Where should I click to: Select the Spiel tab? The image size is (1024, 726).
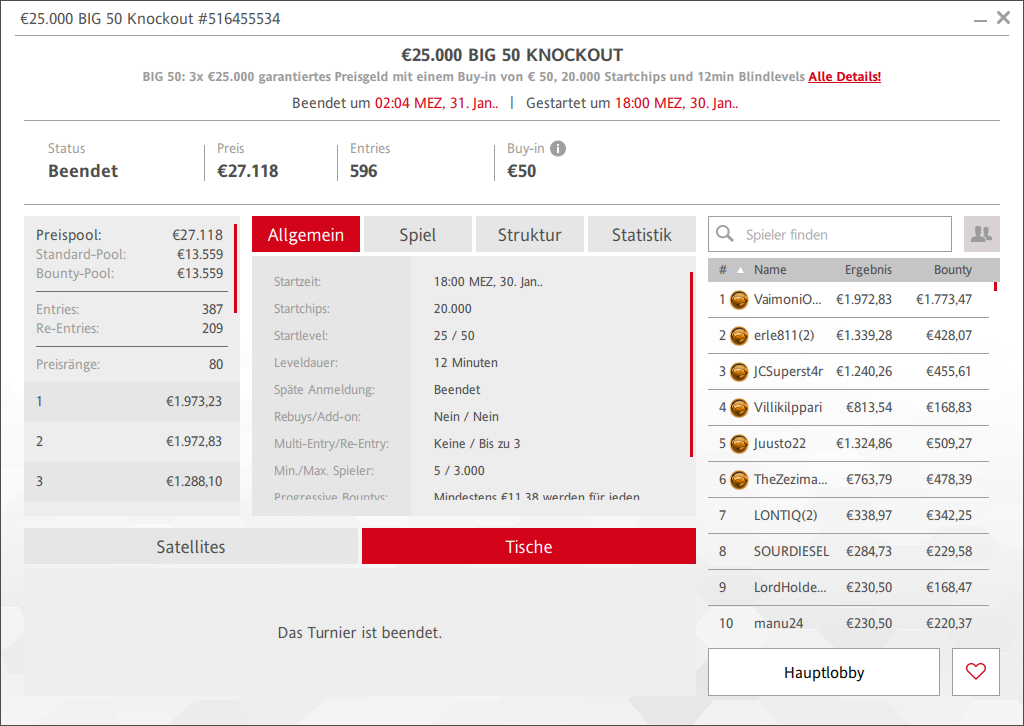pos(417,235)
